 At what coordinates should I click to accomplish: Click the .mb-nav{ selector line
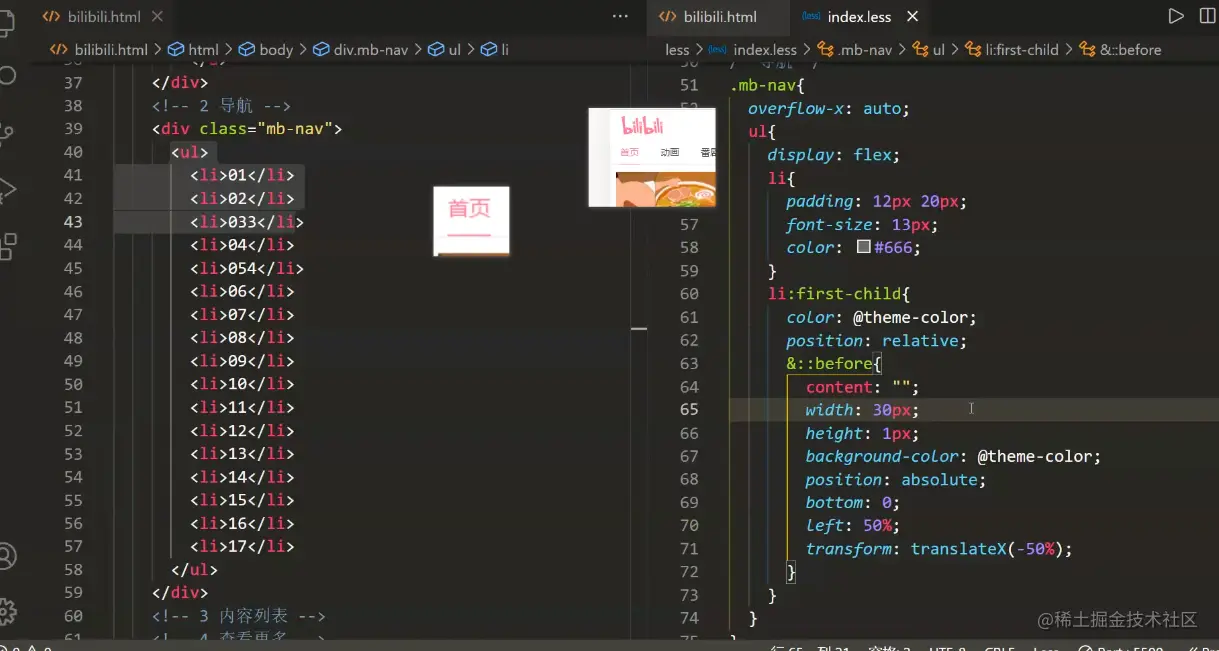tap(767, 85)
